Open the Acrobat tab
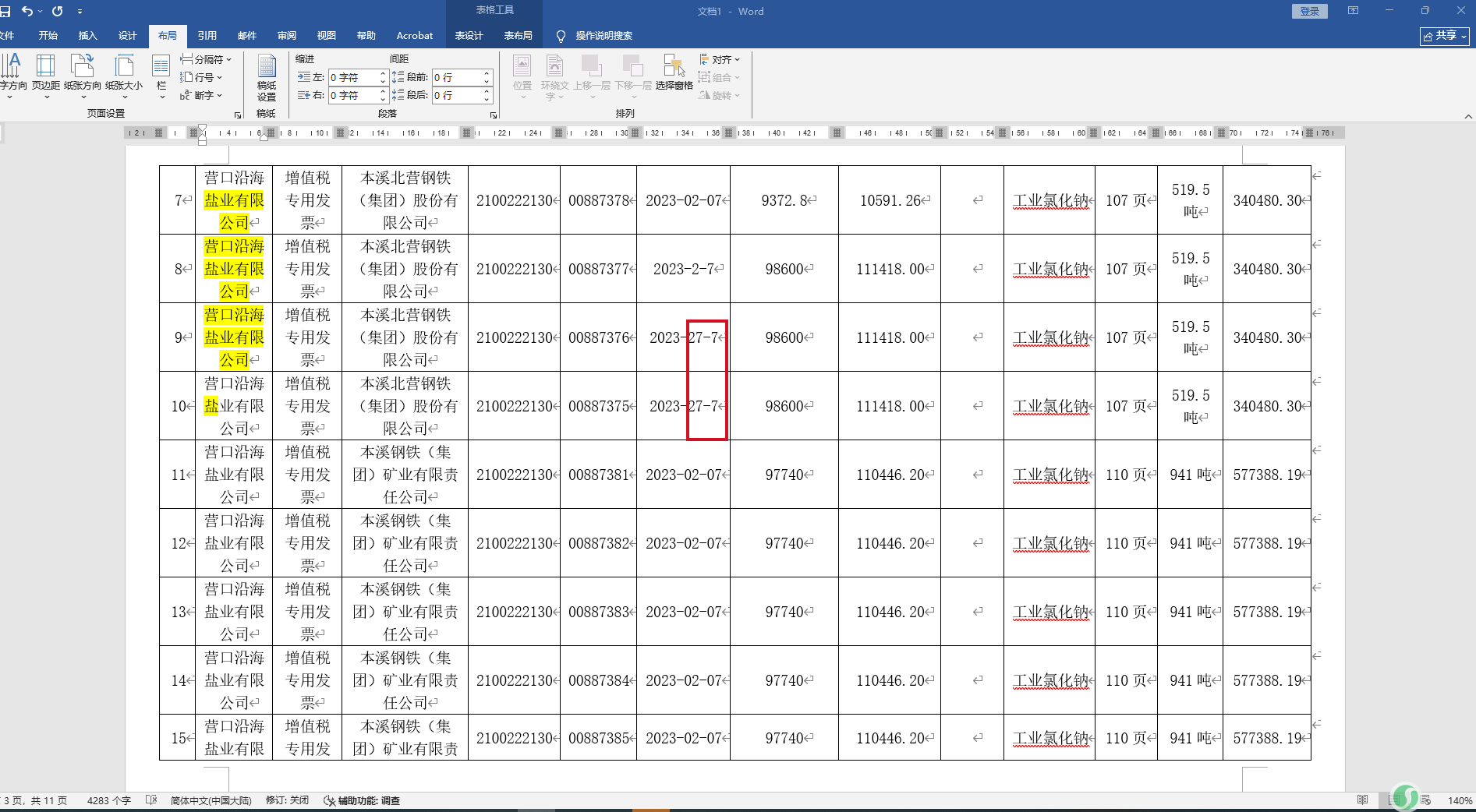Screen dimensions: 1476x812 (x=415, y=36)
